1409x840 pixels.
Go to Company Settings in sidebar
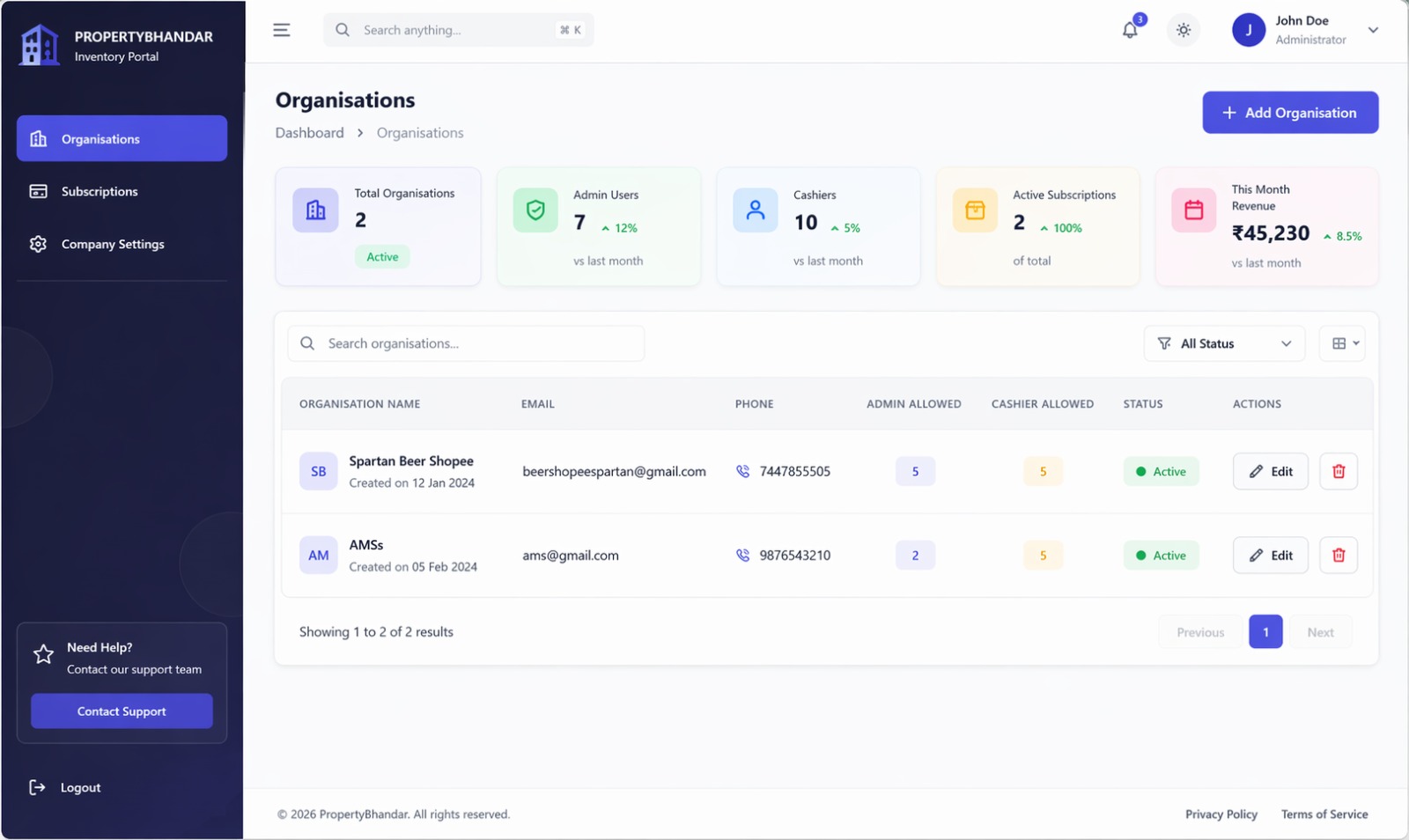click(x=112, y=244)
